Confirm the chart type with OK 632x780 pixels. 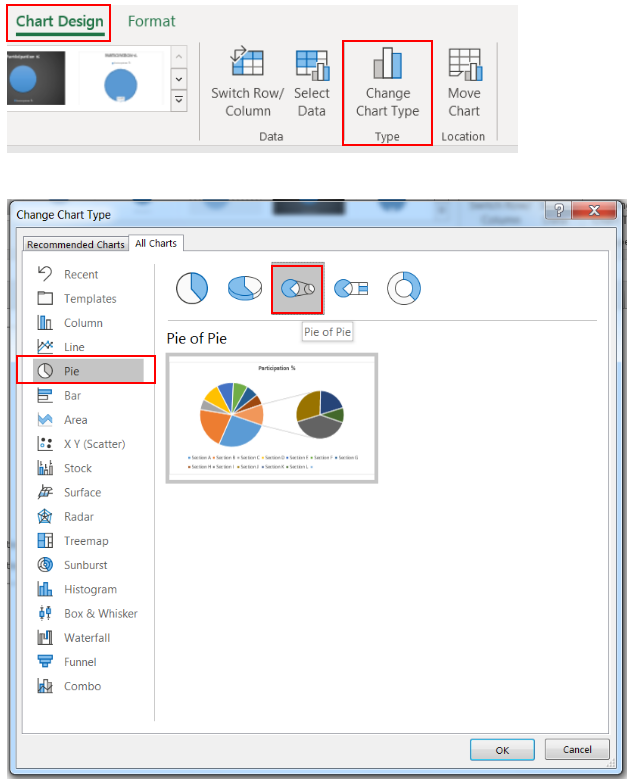[x=502, y=750]
